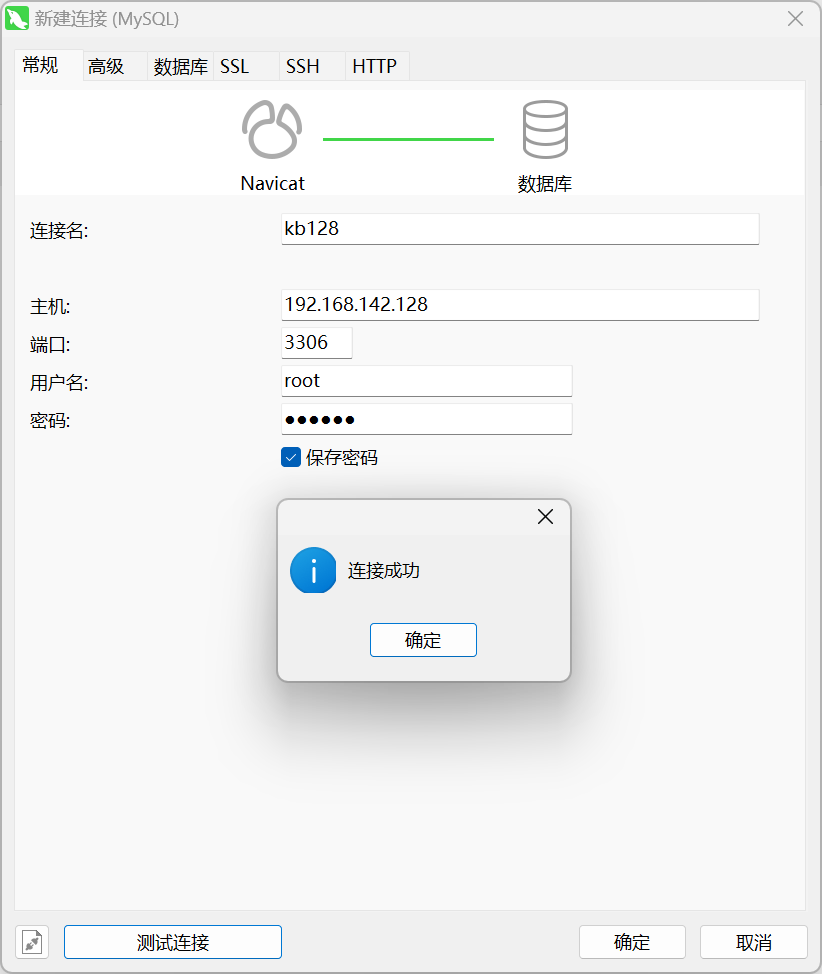This screenshot has width=822, height=974.
Task: Click the 连接名: label
Action: click(59, 231)
